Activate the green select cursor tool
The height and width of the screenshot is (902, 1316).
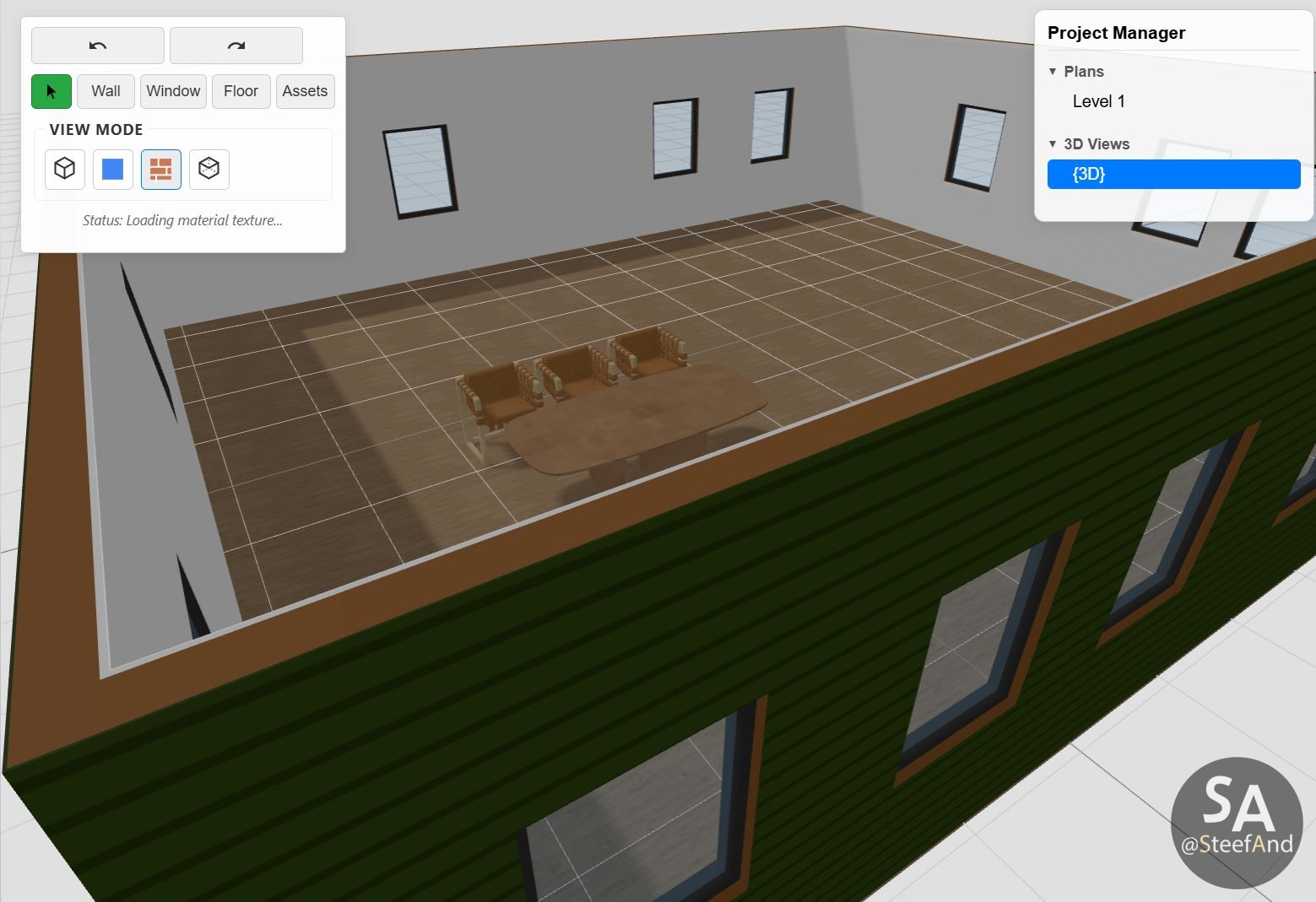pyautogui.click(x=51, y=91)
